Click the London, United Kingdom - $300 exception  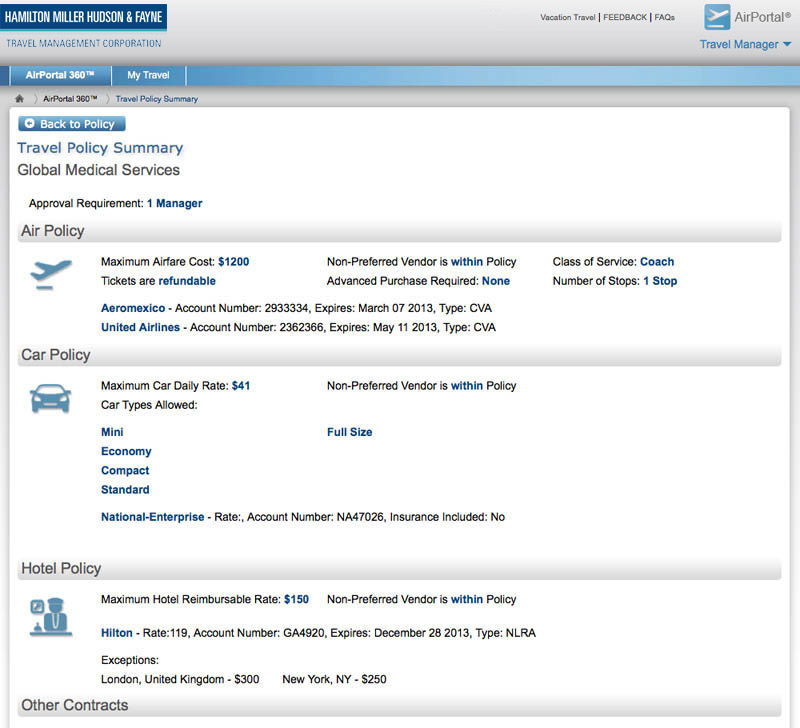point(180,680)
